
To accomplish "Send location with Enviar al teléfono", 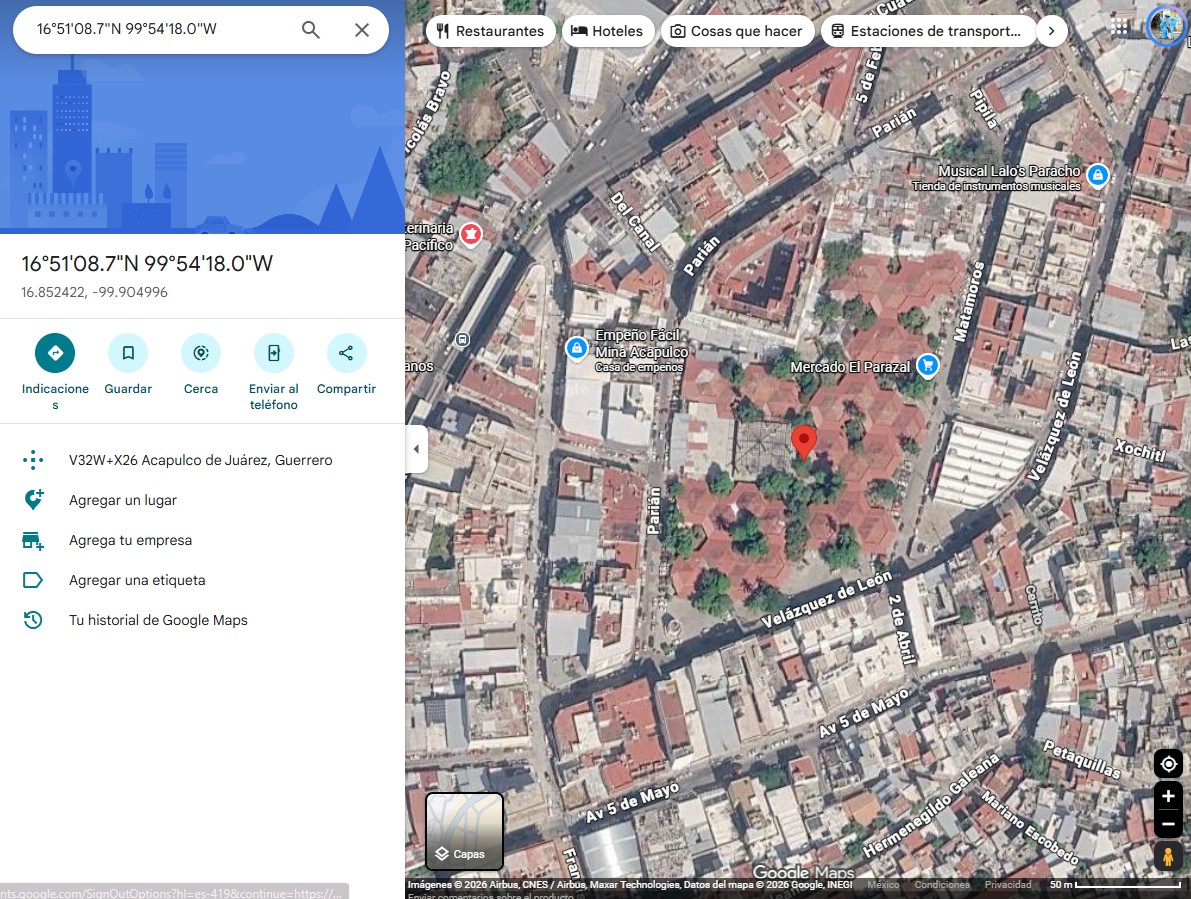I will click(x=273, y=353).
